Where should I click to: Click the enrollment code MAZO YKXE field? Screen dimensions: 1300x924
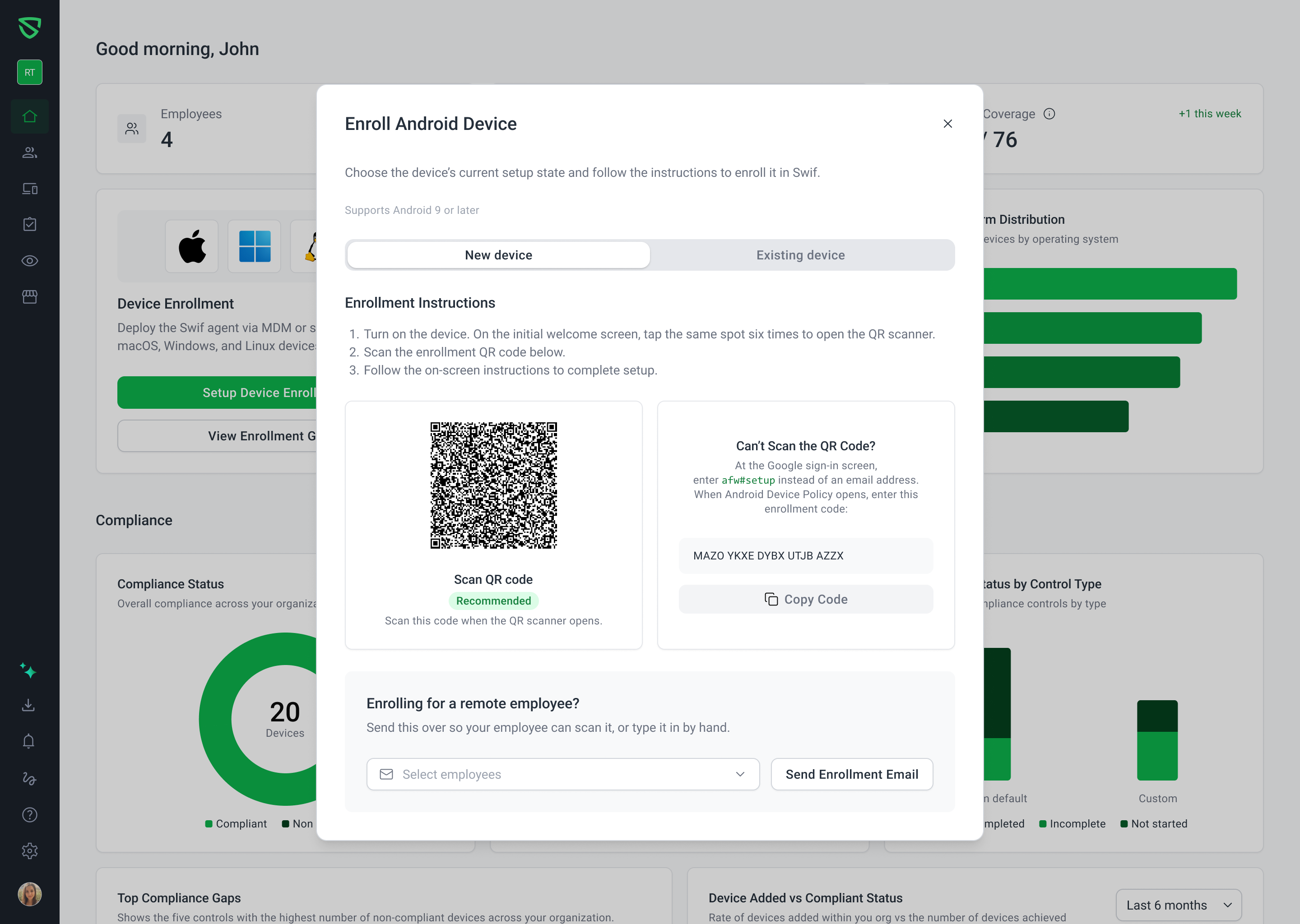pos(806,556)
